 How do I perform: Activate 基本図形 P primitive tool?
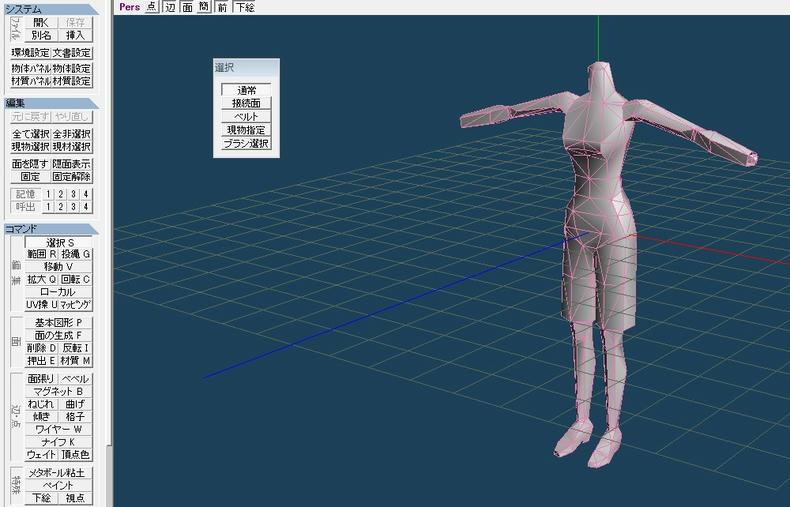tap(58, 323)
